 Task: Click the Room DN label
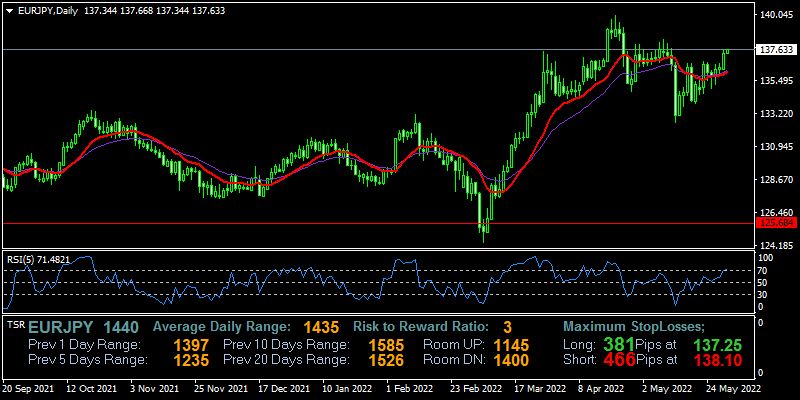454,360
